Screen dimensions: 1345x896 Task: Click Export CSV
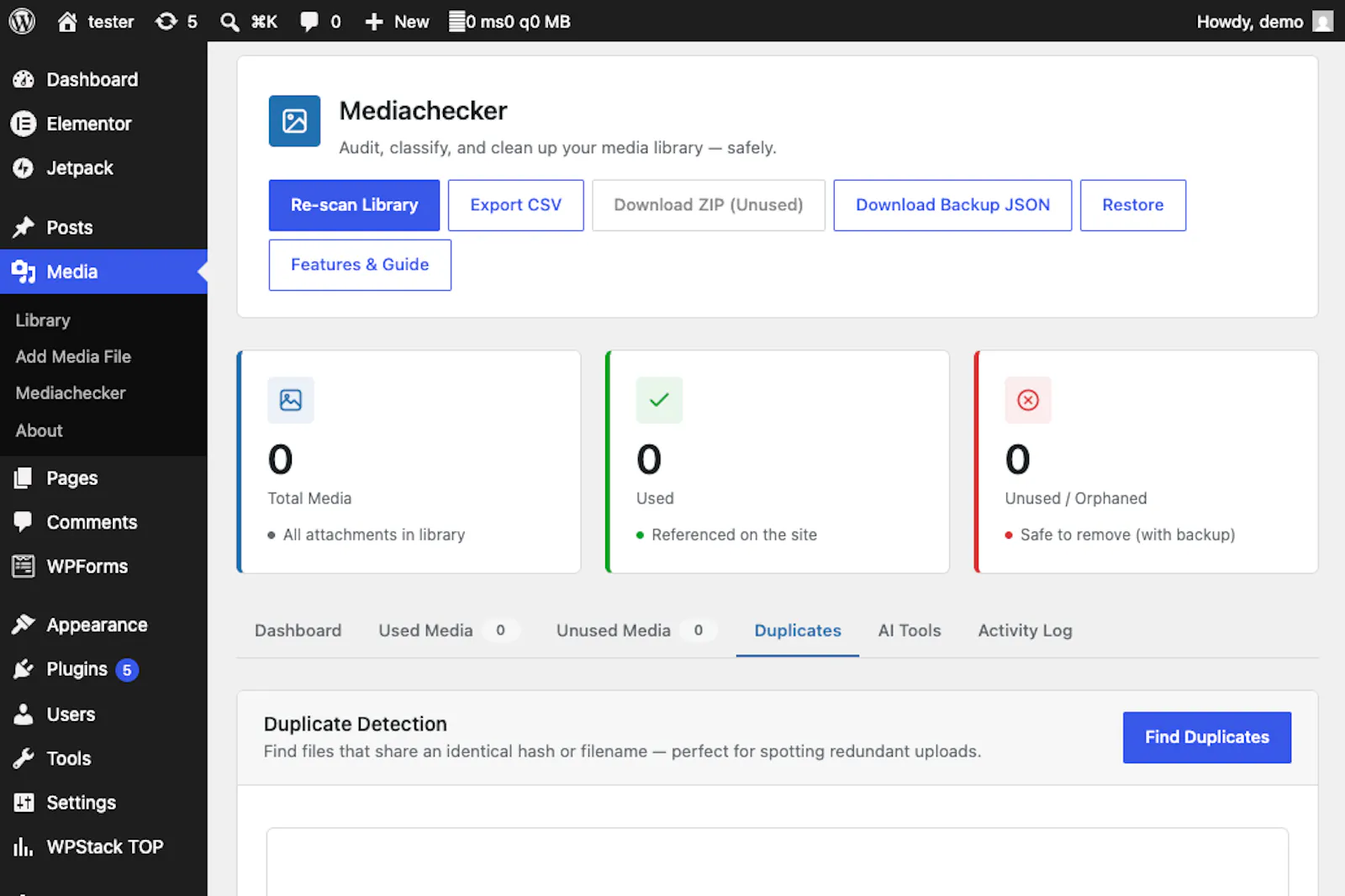click(x=515, y=205)
